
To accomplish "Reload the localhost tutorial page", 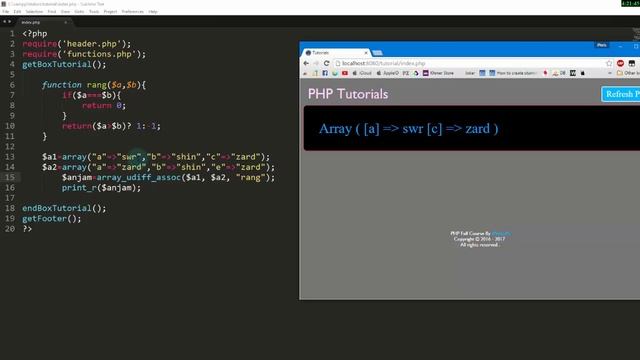I will tap(326, 63).
